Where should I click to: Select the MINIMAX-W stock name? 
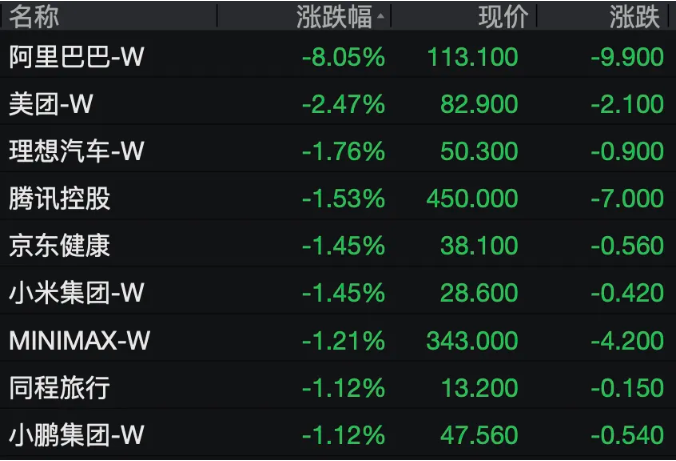tap(79, 341)
